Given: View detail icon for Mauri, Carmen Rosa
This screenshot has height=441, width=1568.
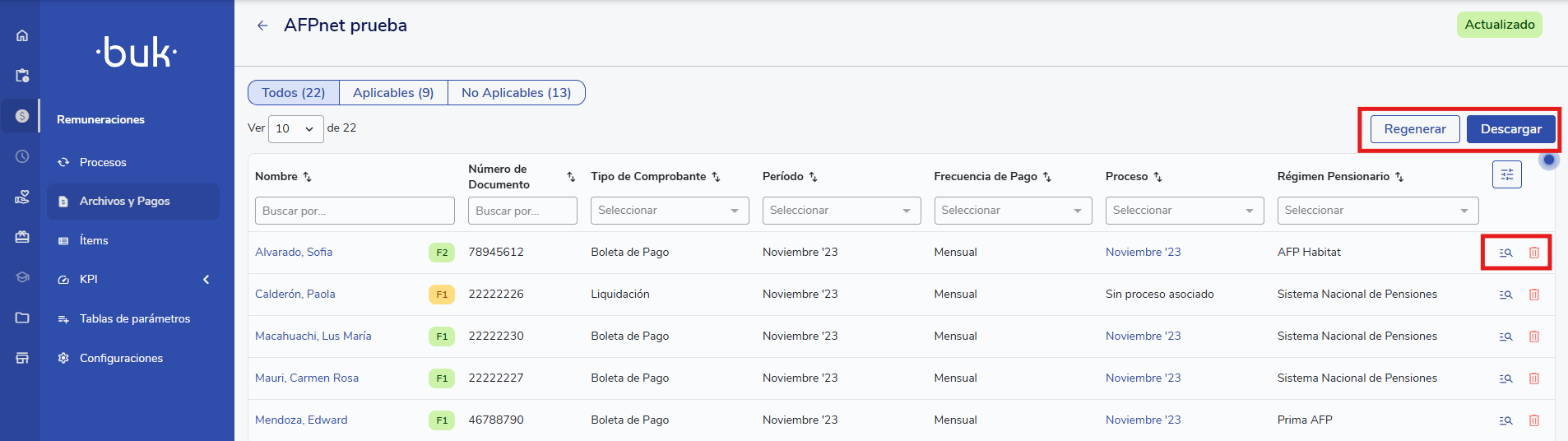Looking at the screenshot, I should pos(1505,378).
